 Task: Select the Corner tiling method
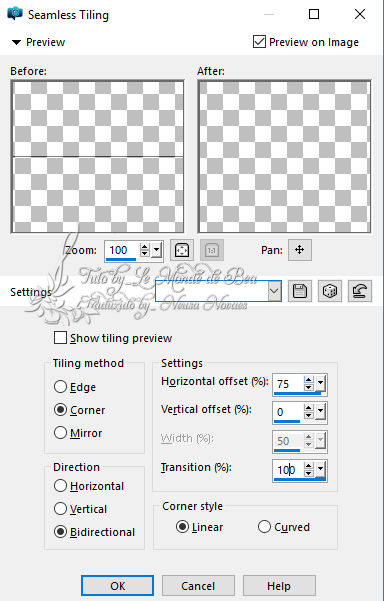pyautogui.click(x=60, y=410)
